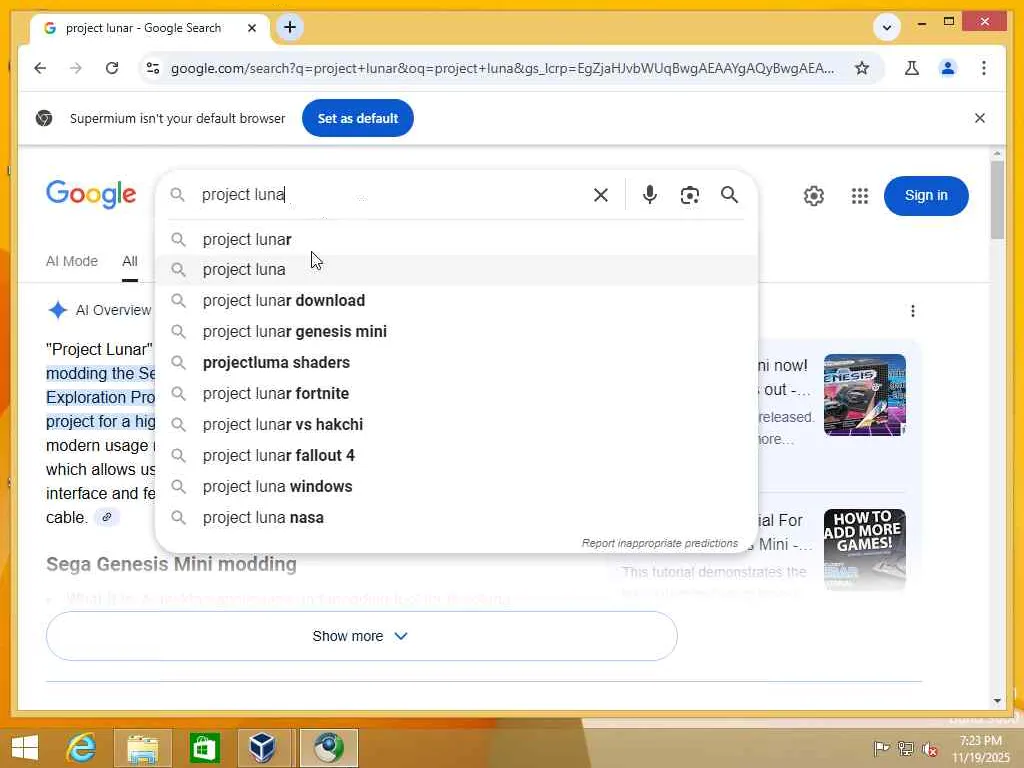Select the All results tab

[x=130, y=261]
